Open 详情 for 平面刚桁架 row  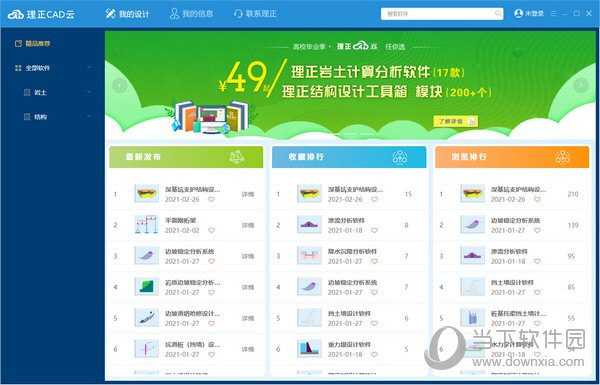click(248, 225)
